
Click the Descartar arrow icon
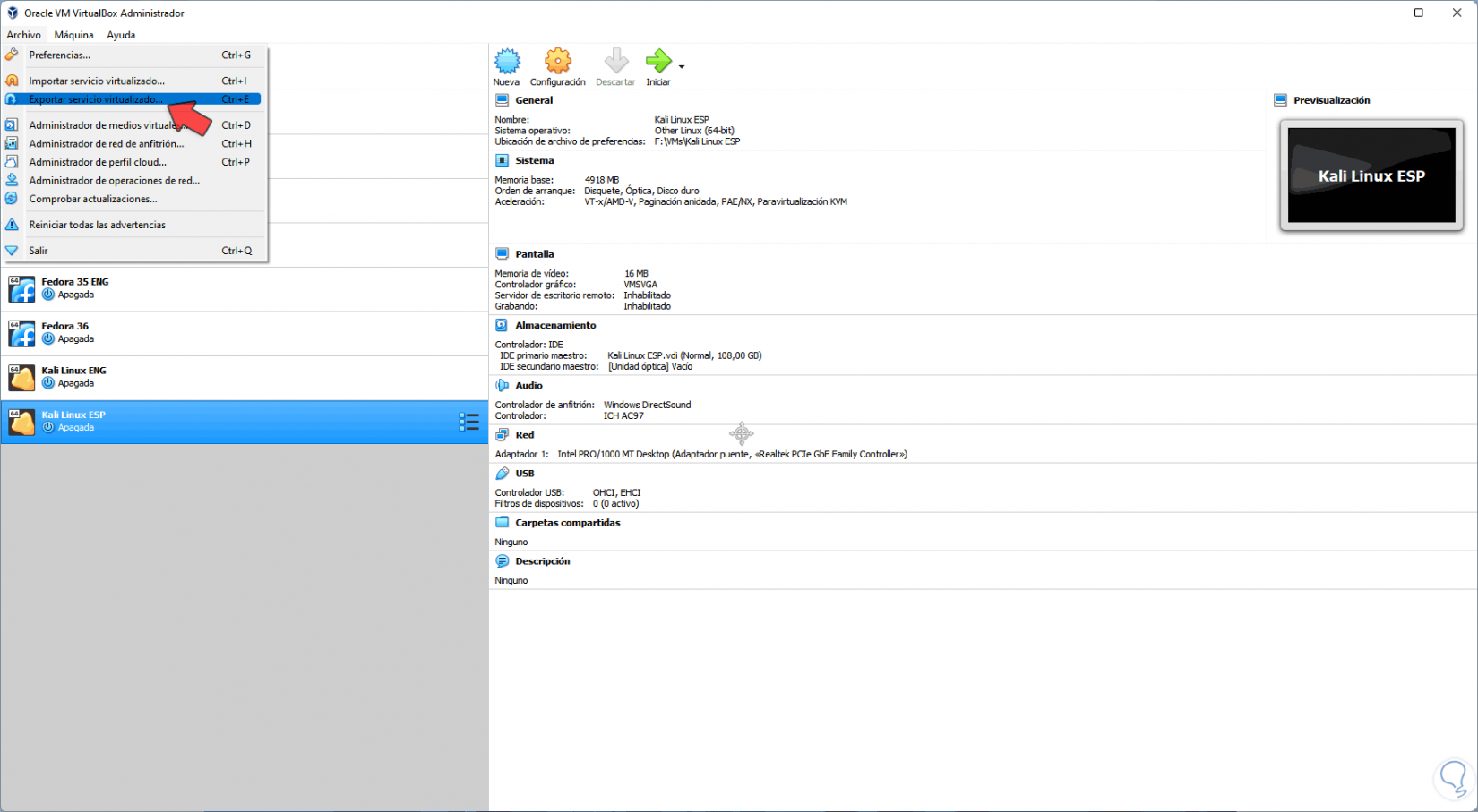pyautogui.click(x=616, y=61)
